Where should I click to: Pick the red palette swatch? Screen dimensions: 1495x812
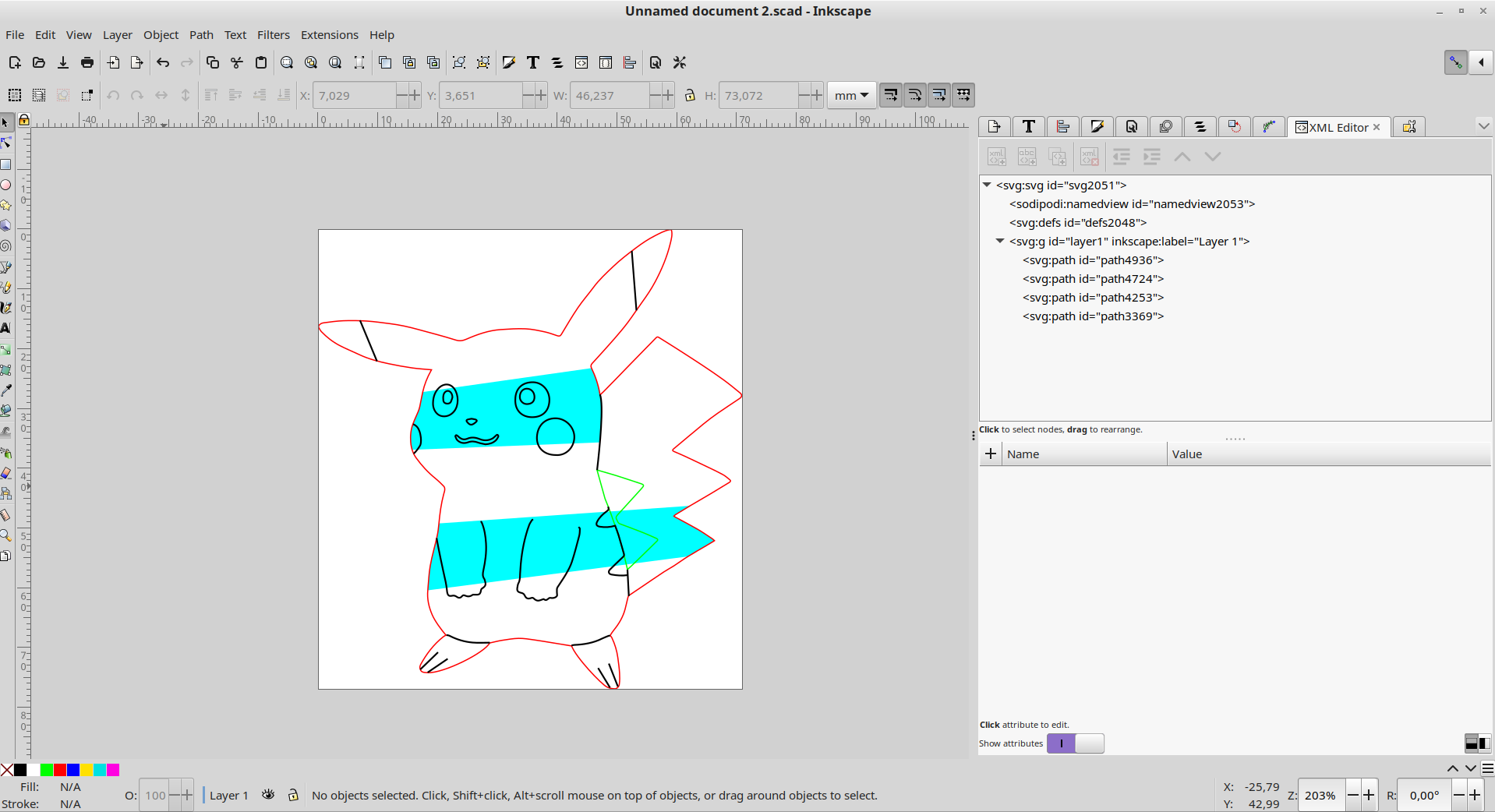[59, 770]
